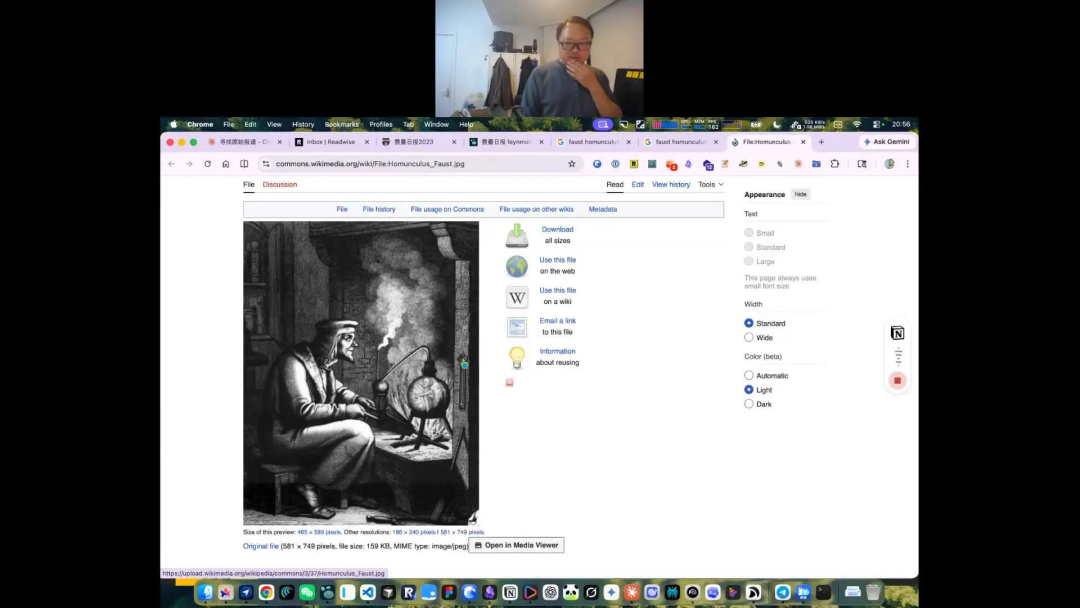
Task: Open Telegram from the Dock
Action: pyautogui.click(x=782, y=592)
